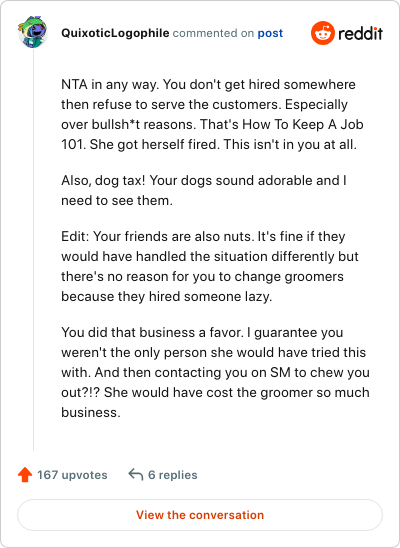Viewport: 400px width, 548px height.
Task: Click the "commented on" label
Action: (213, 33)
